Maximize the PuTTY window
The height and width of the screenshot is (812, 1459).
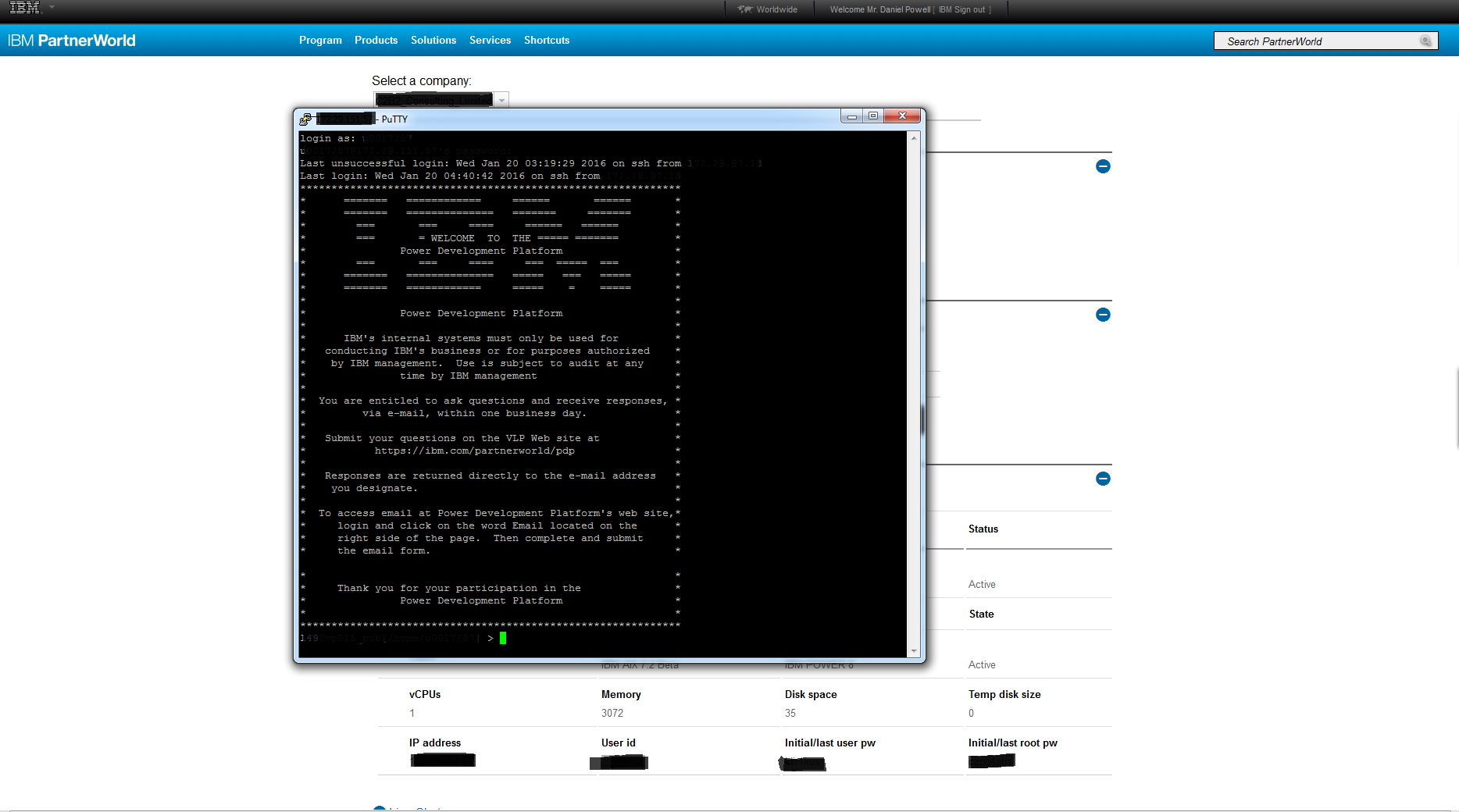click(873, 116)
